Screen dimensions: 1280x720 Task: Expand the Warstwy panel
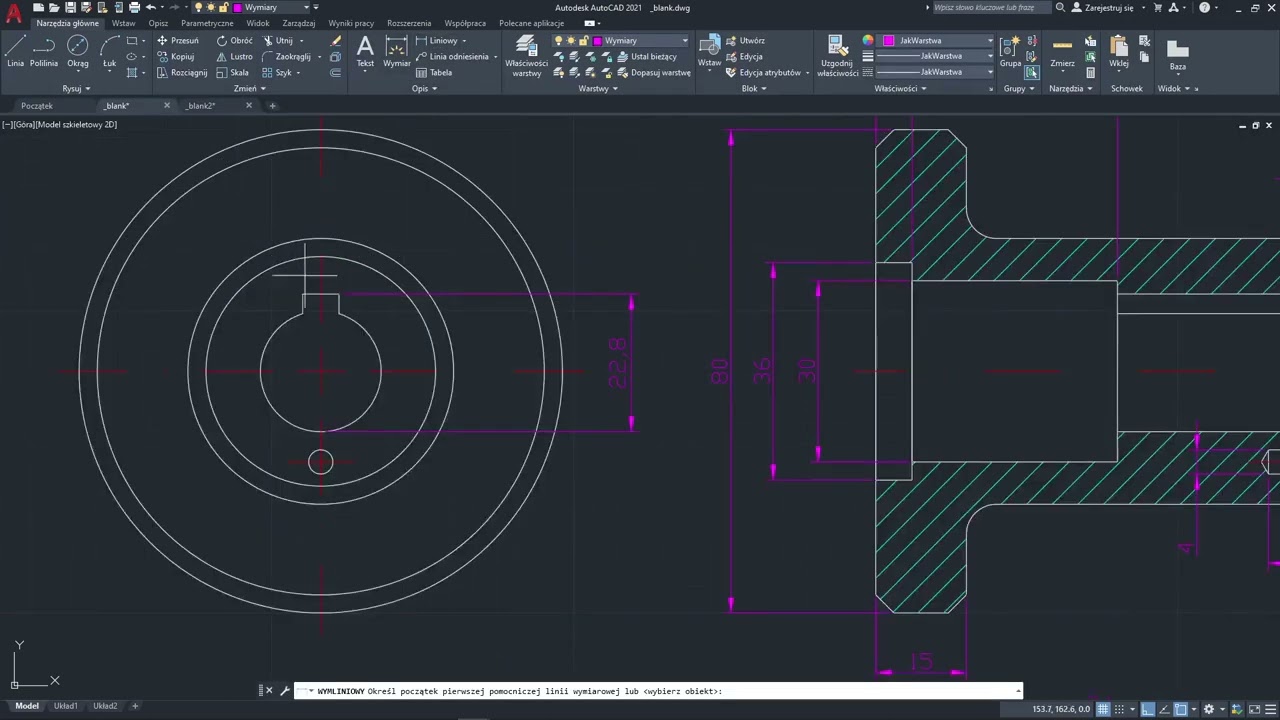598,88
